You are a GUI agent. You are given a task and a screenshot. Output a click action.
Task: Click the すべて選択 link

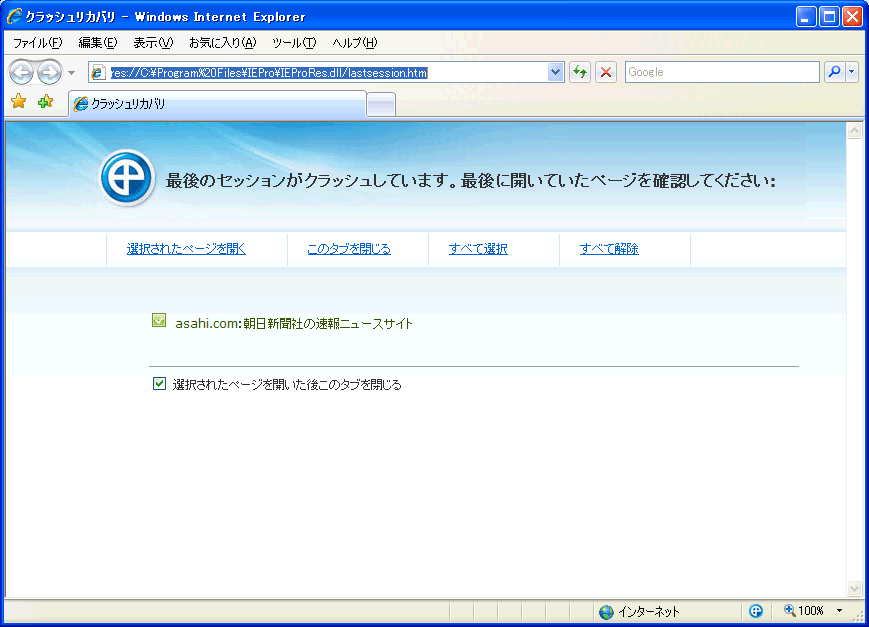coord(478,249)
